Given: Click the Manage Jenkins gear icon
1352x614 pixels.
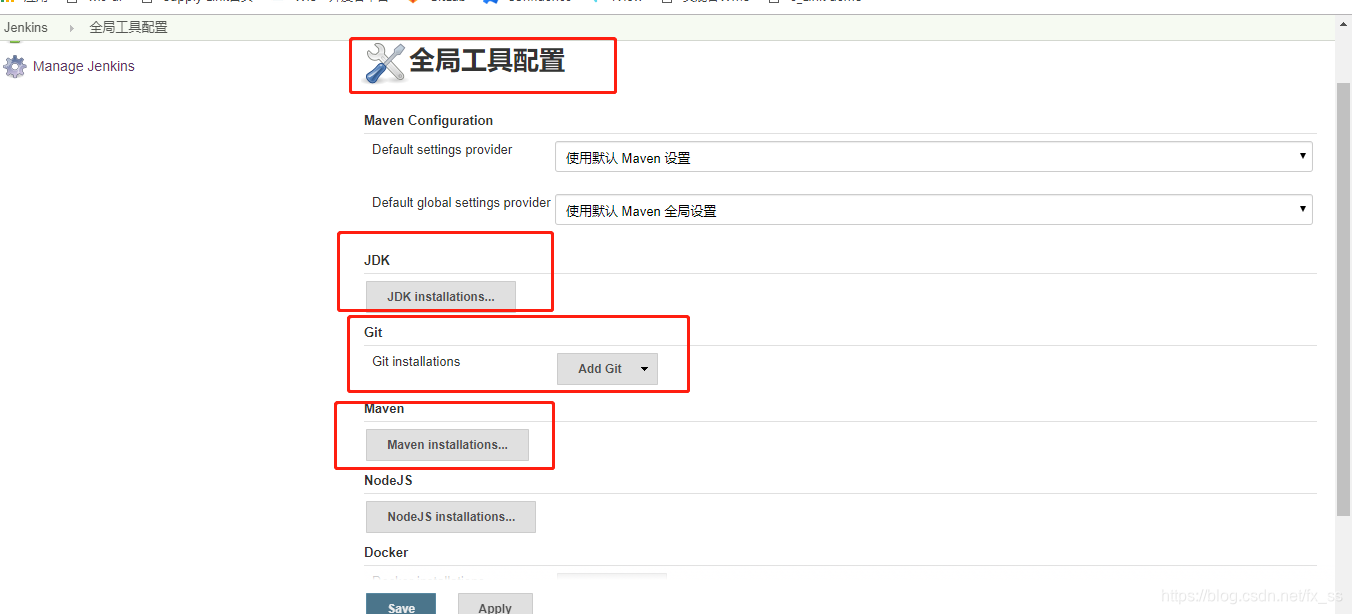Looking at the screenshot, I should (15, 67).
